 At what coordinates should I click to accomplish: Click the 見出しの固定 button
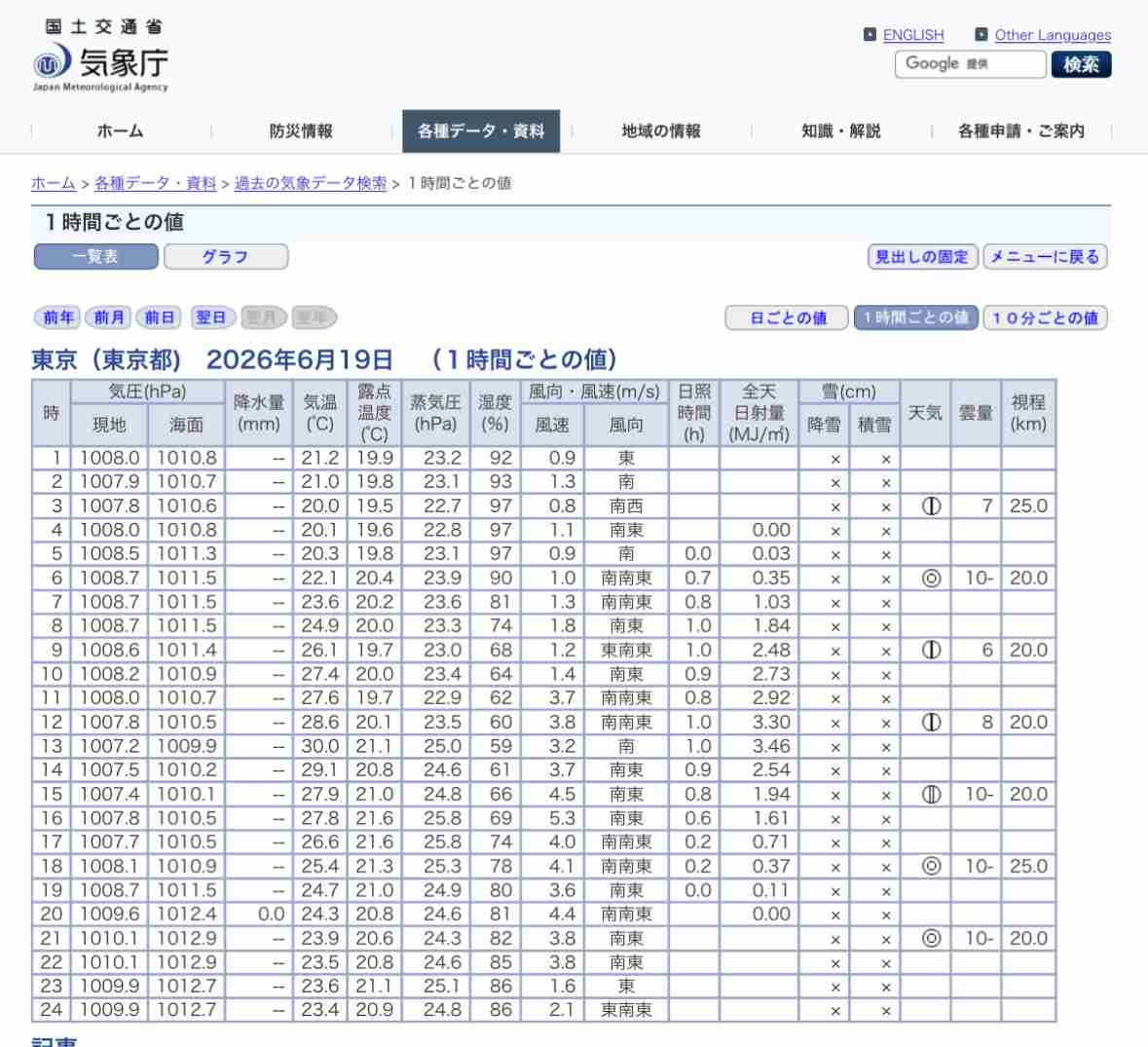922,257
